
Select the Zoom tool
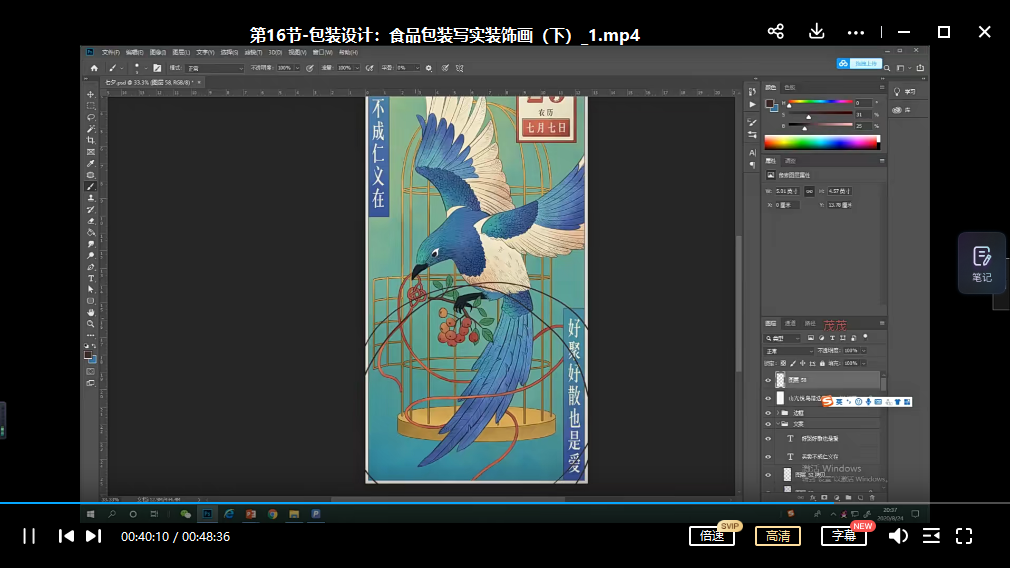click(x=91, y=324)
